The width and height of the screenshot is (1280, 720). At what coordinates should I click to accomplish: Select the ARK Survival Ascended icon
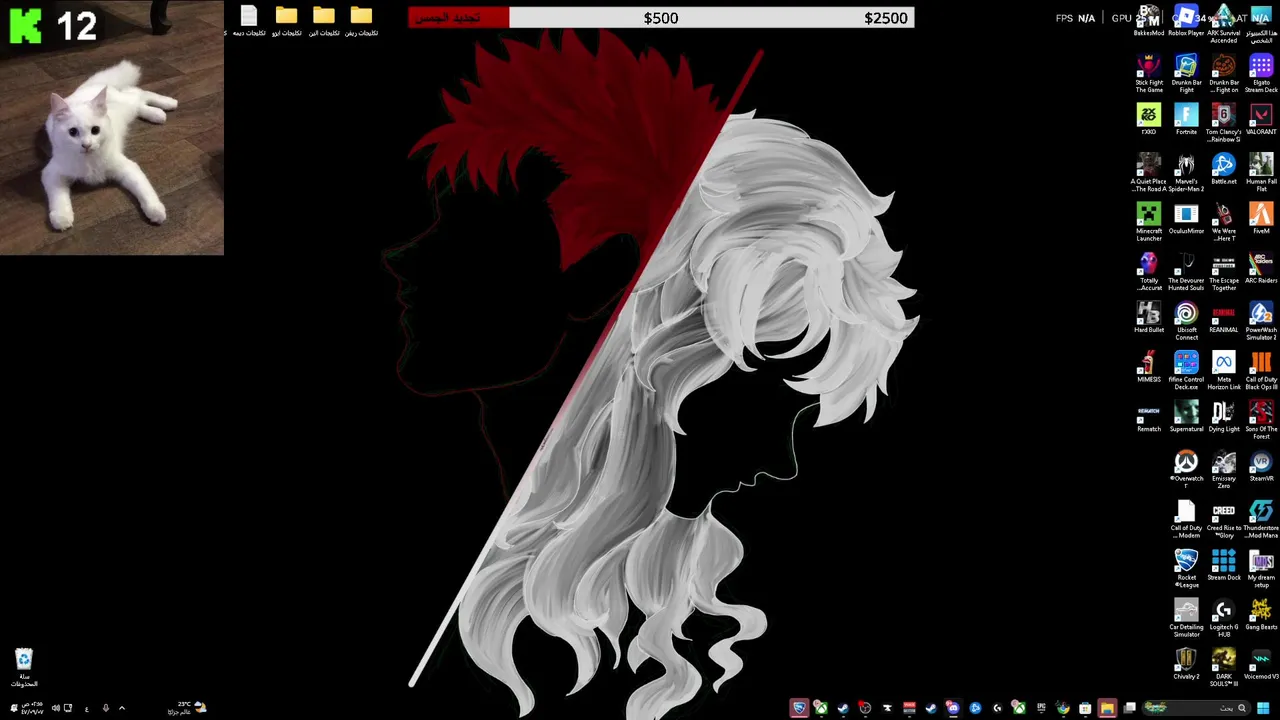[1223, 24]
